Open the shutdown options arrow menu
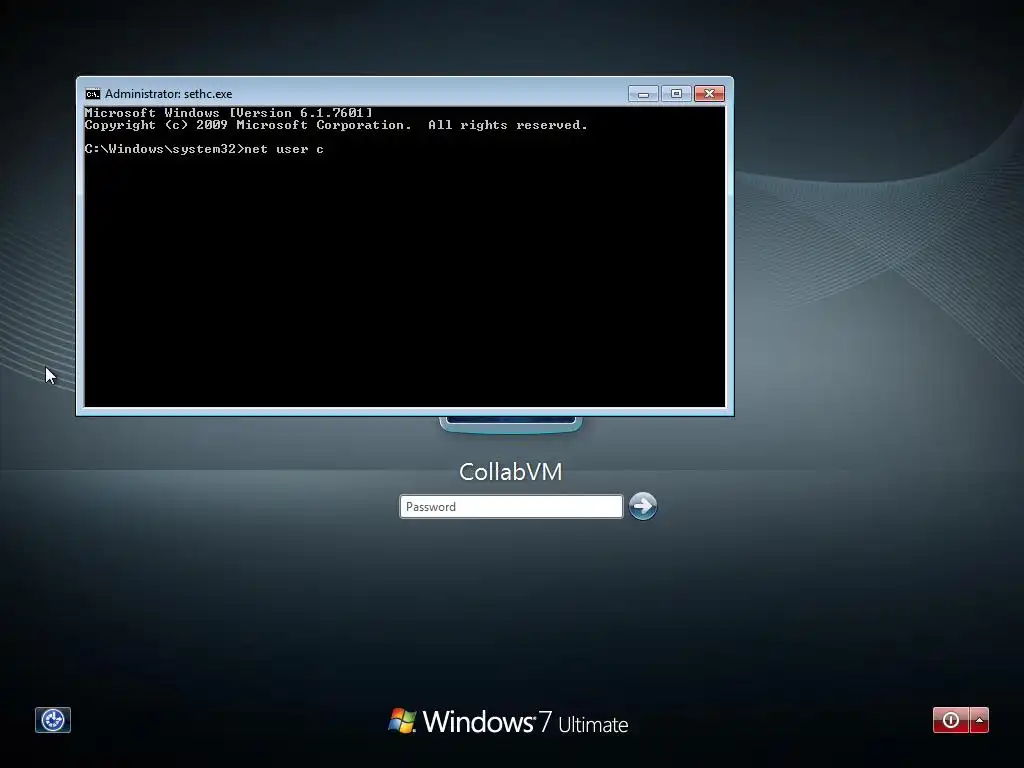This screenshot has height=768, width=1024. (980, 720)
